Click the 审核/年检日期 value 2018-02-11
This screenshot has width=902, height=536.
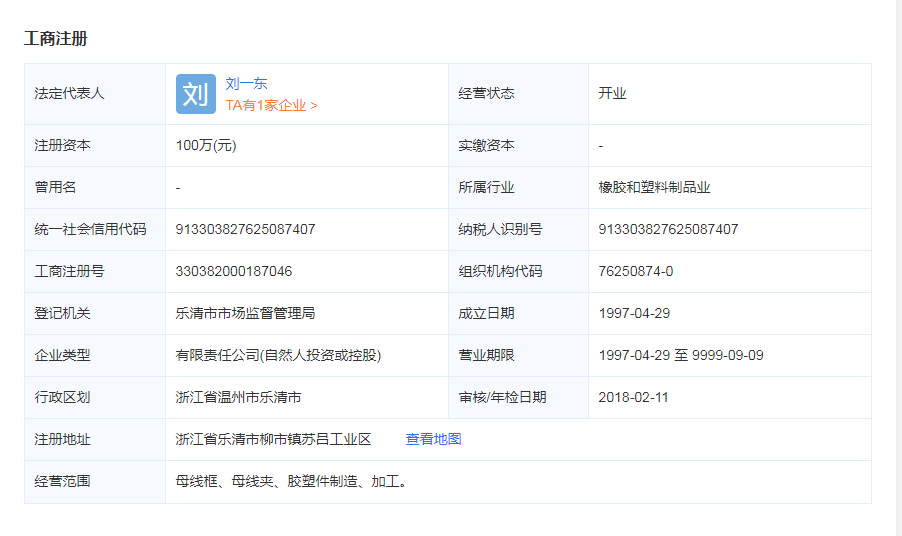coord(634,397)
